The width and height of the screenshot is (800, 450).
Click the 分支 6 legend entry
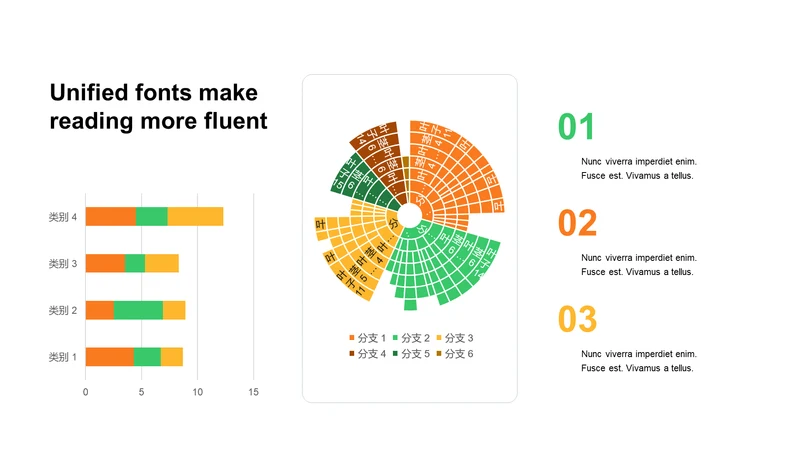click(x=455, y=354)
